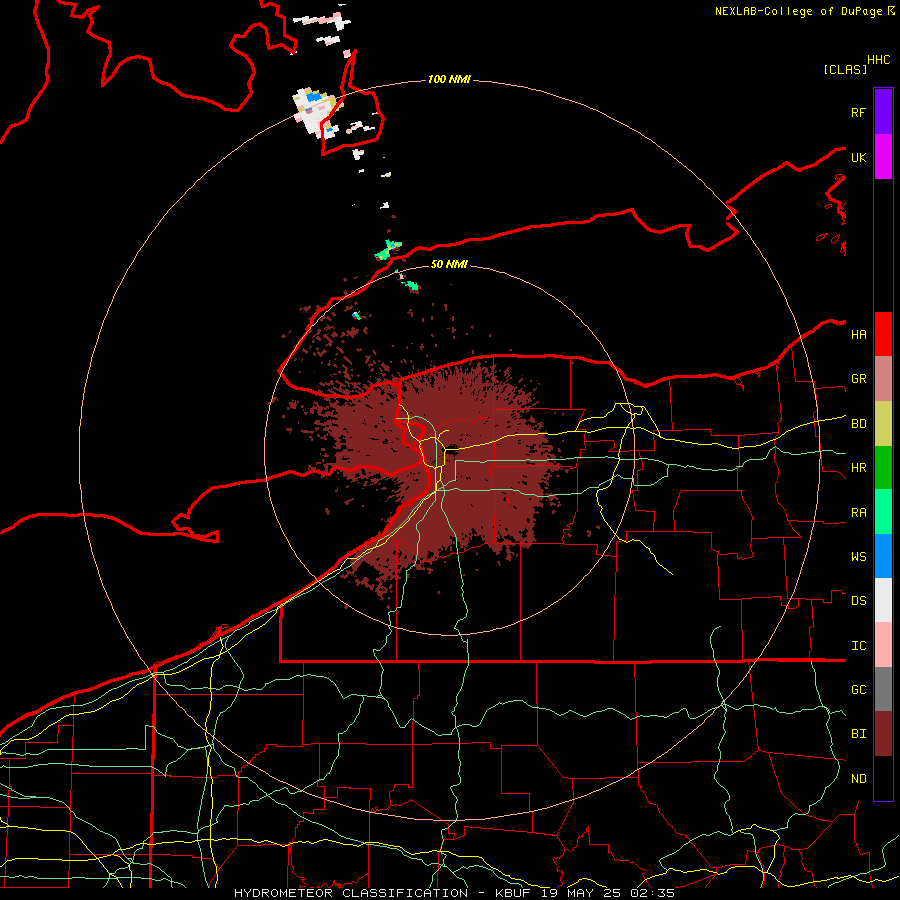Click the 'RA' legend label text

[858, 513]
